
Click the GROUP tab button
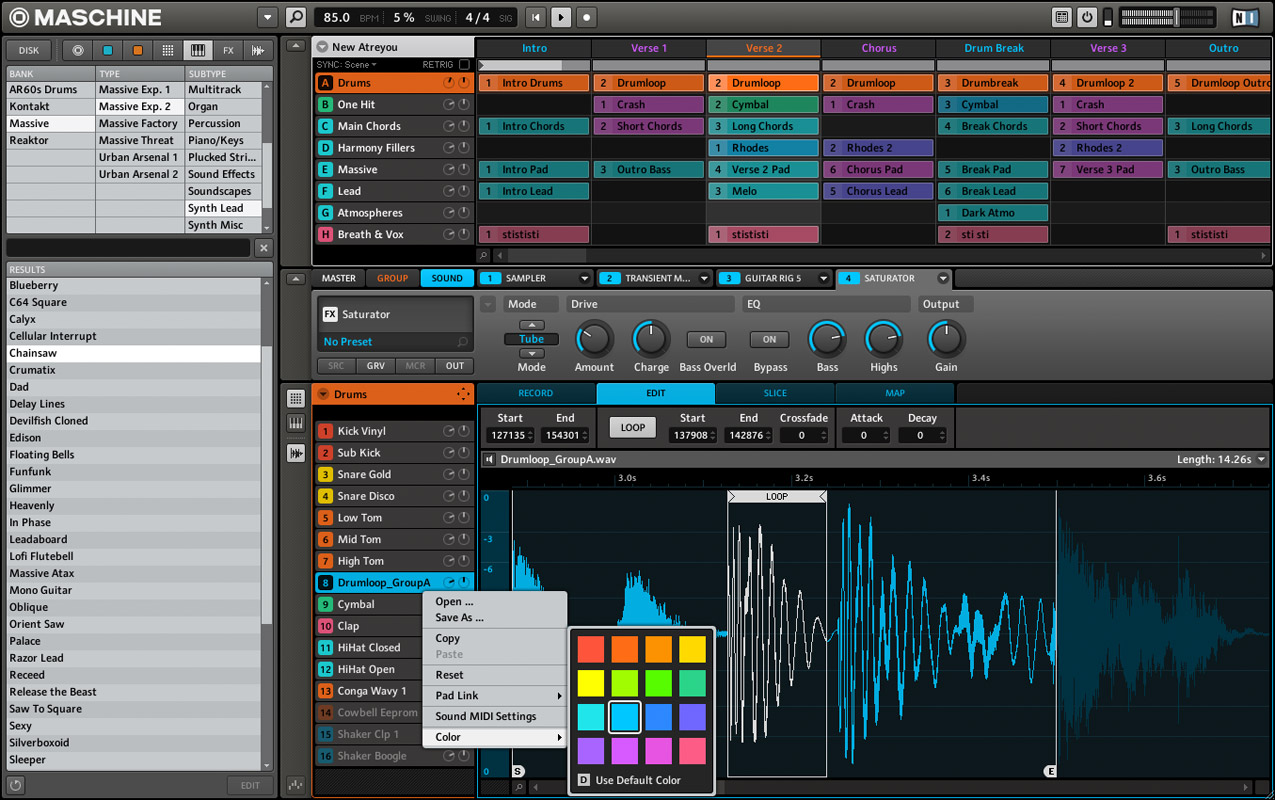click(392, 279)
